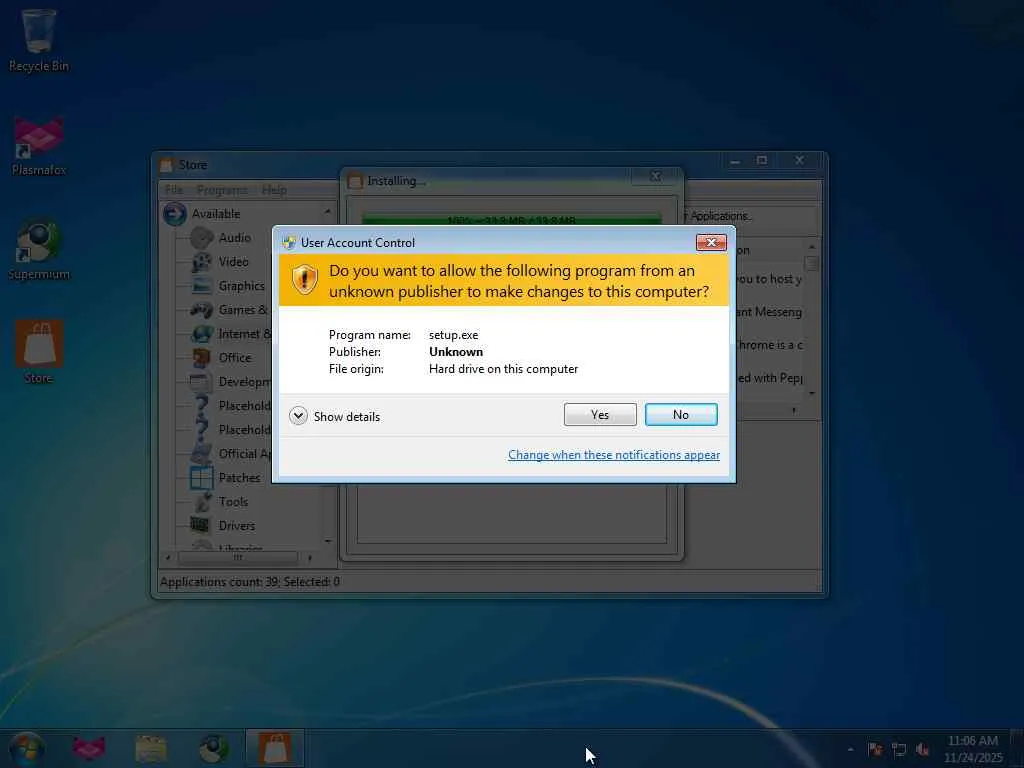Click Drivers category chip icon
Screen dimensions: 1024x768
coord(200,524)
